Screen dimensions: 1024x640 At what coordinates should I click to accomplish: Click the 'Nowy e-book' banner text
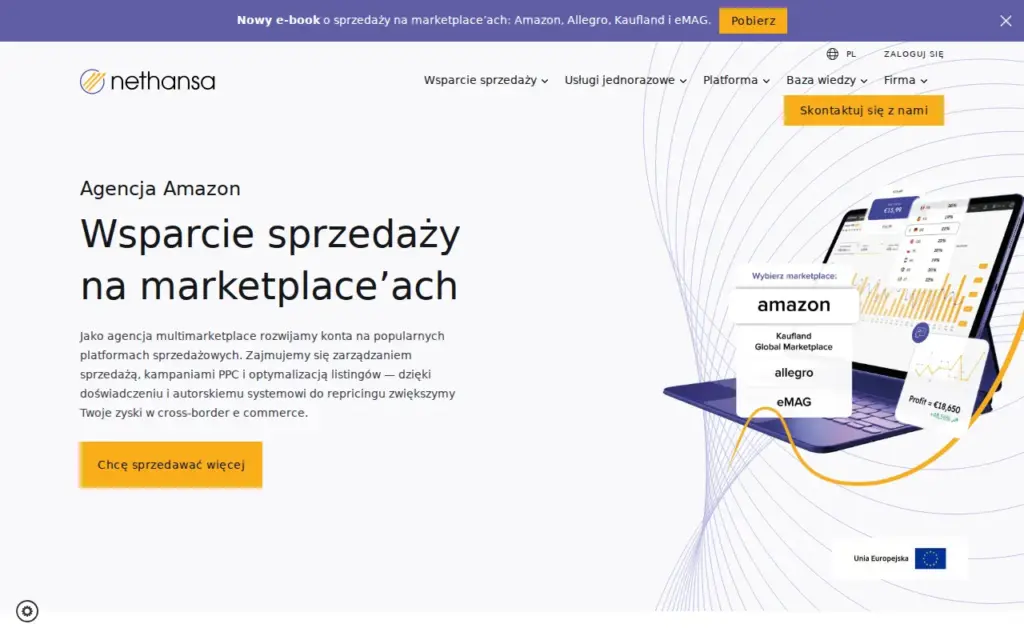[278, 20]
